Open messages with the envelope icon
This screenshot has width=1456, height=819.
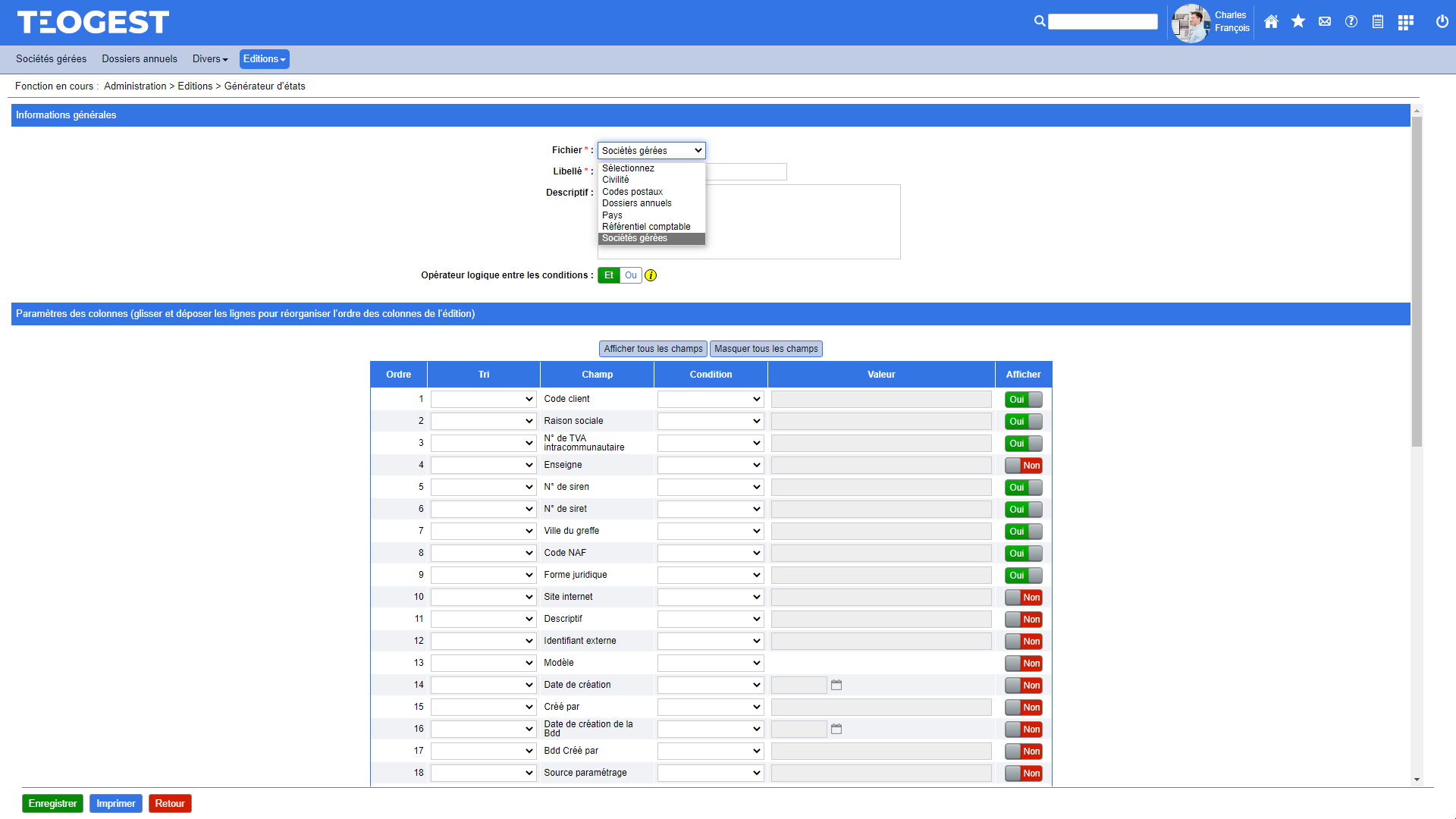click(1325, 22)
